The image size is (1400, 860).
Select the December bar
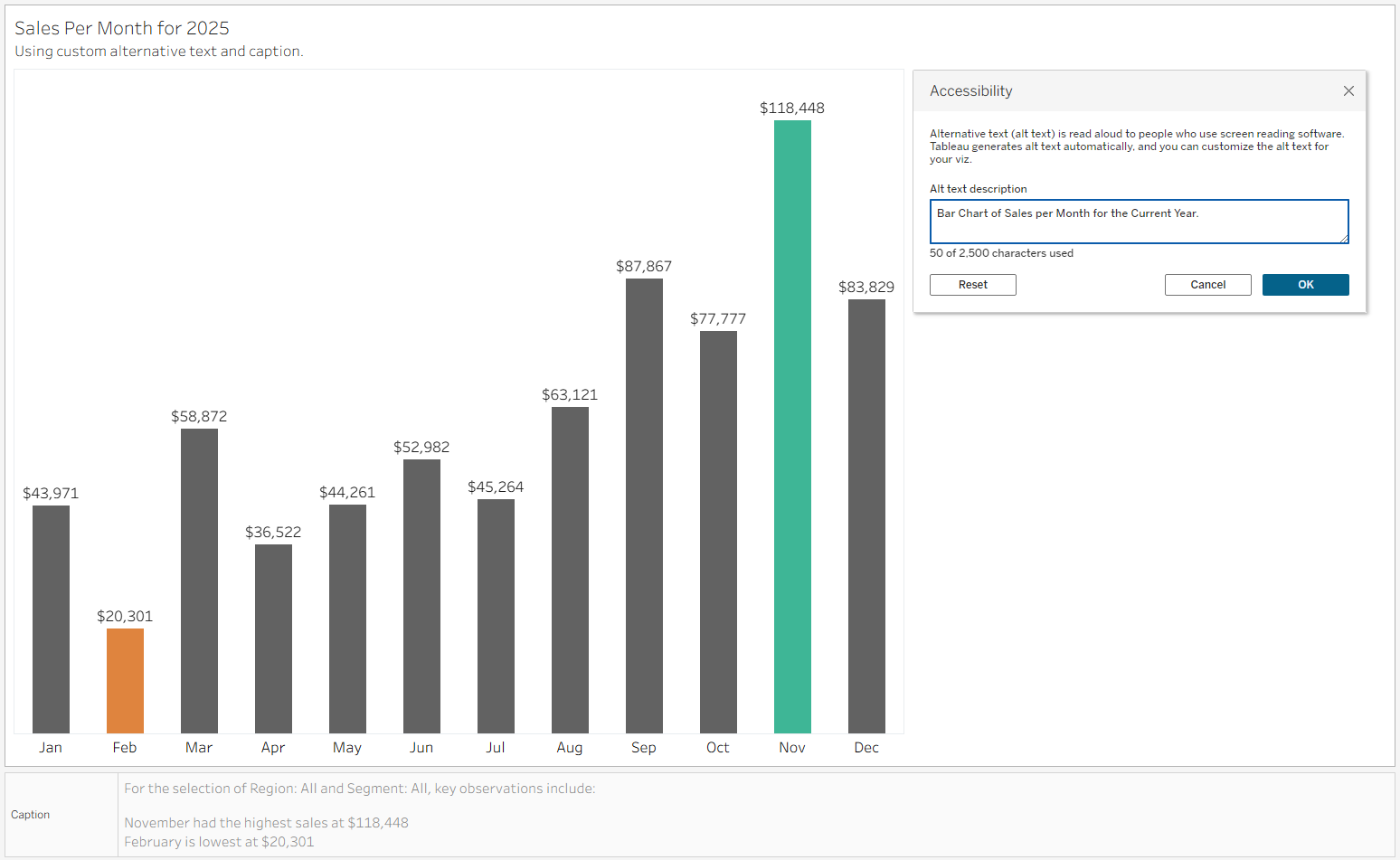click(866, 515)
